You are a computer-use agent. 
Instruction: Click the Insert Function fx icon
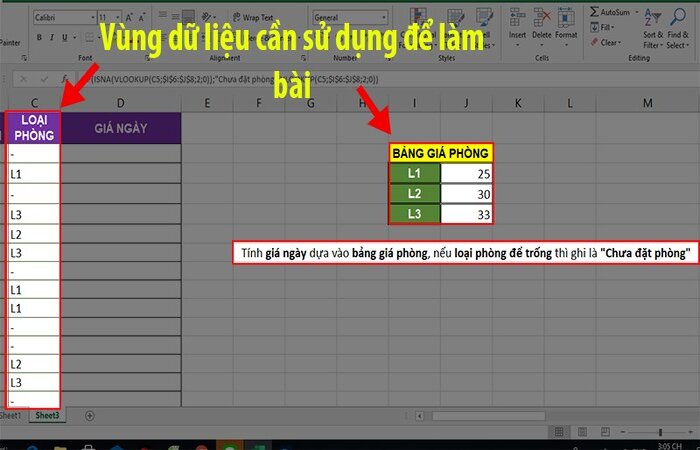pos(64,79)
